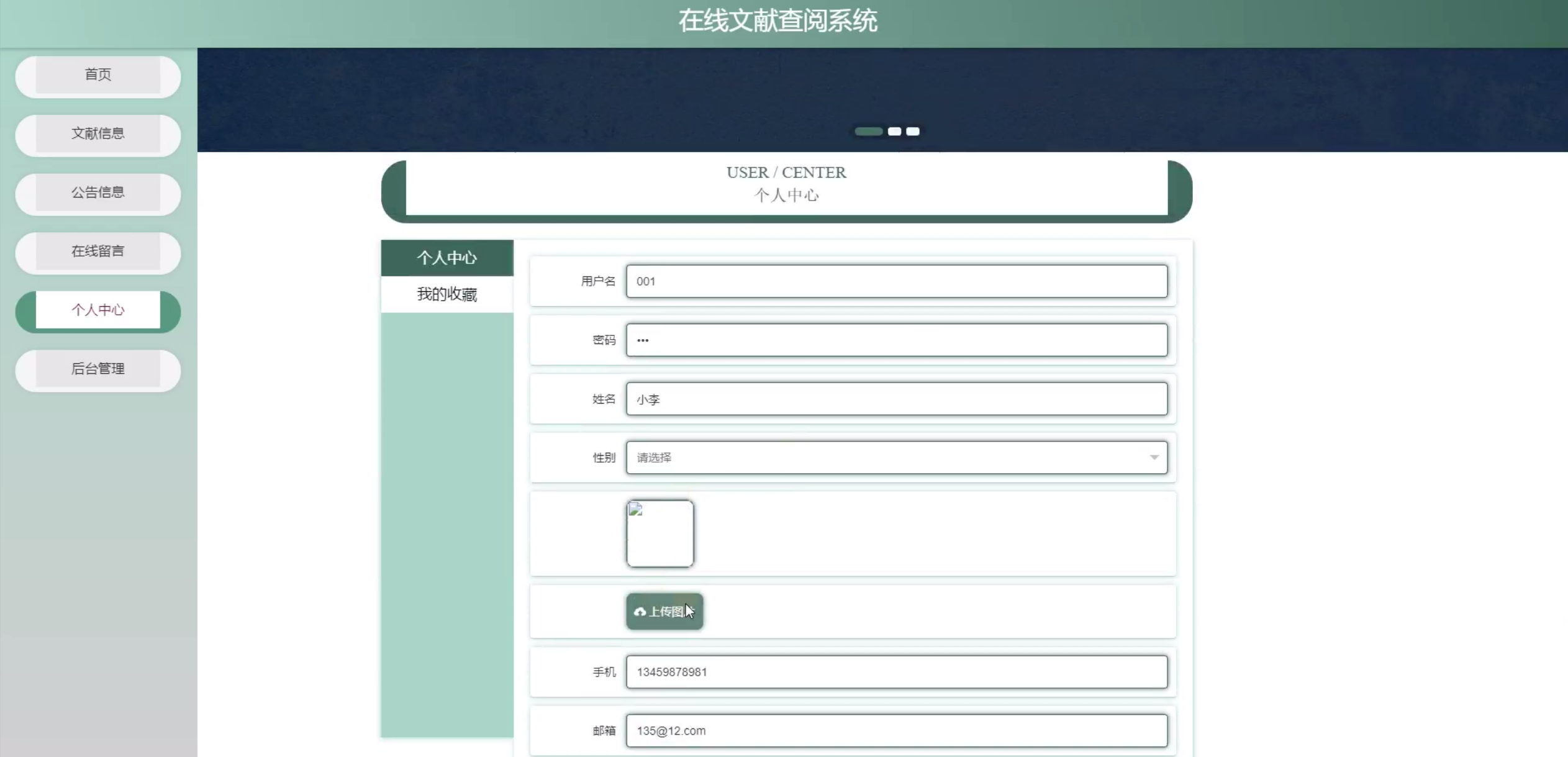This screenshot has height=757, width=1568.
Task: Select the dark 个人中心 panel tab
Action: [447, 258]
